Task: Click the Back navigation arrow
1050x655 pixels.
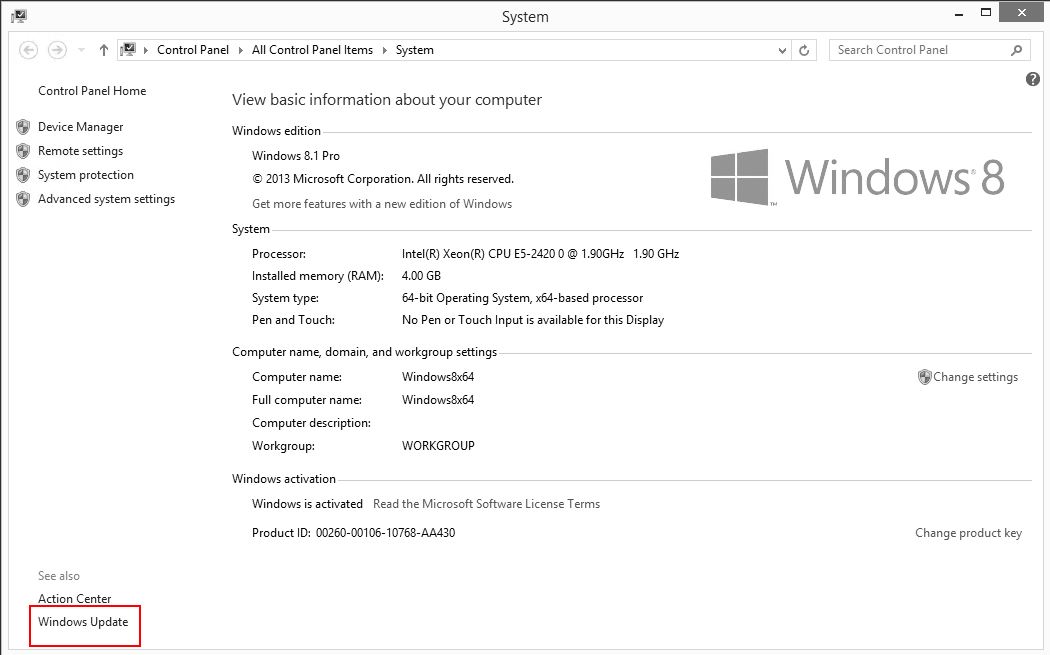Action: [28, 50]
